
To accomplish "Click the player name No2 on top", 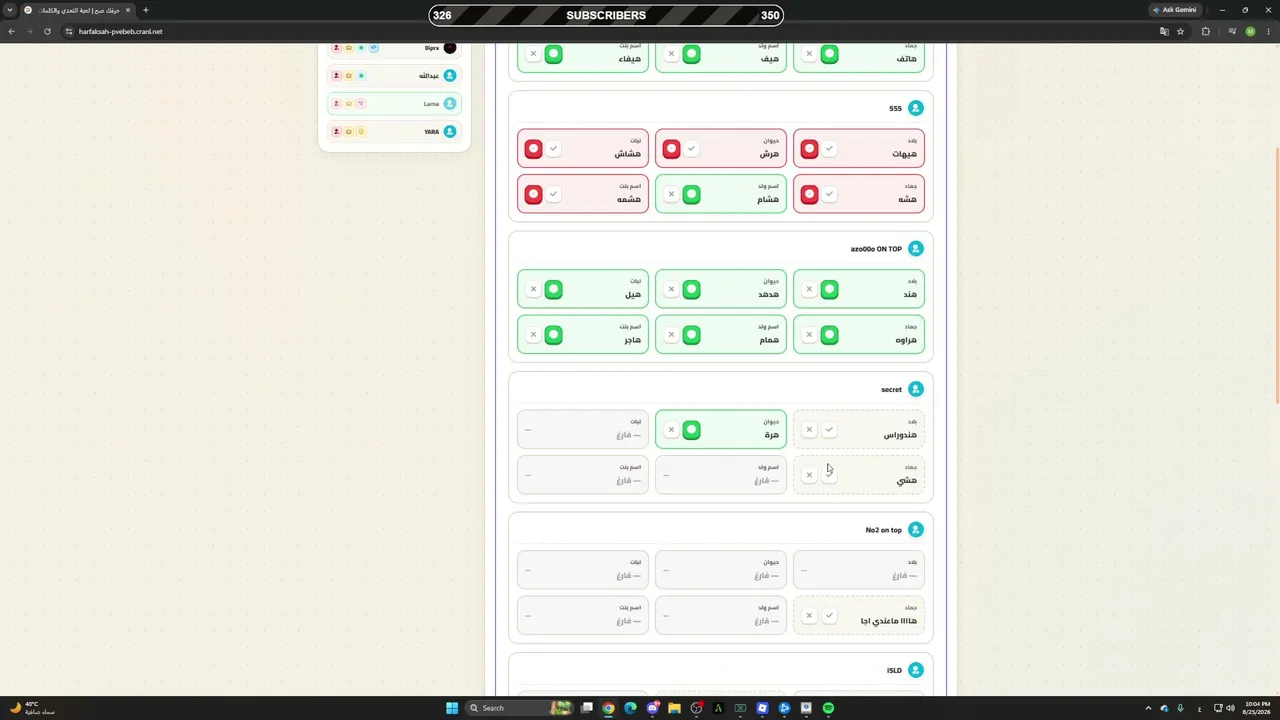I will pos(883,529).
